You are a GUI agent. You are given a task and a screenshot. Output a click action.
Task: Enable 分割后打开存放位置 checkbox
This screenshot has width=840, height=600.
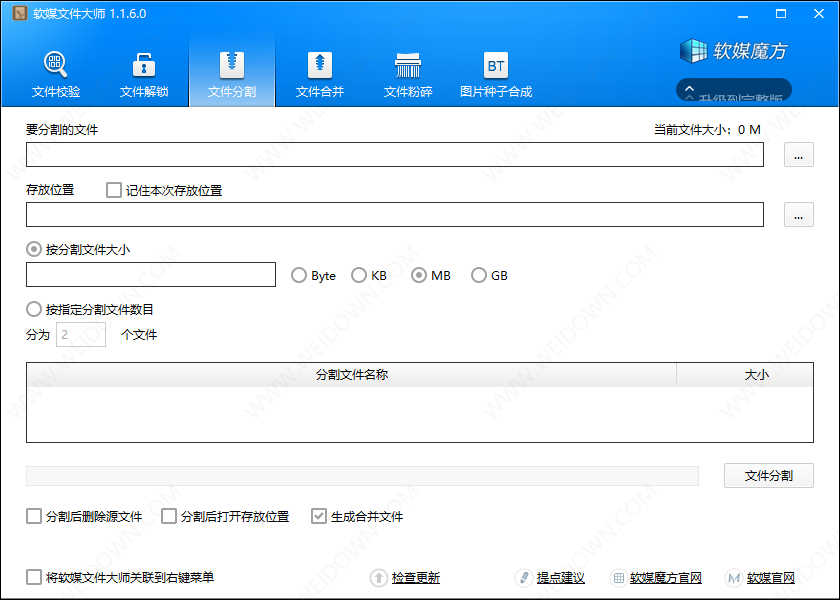click(x=169, y=516)
